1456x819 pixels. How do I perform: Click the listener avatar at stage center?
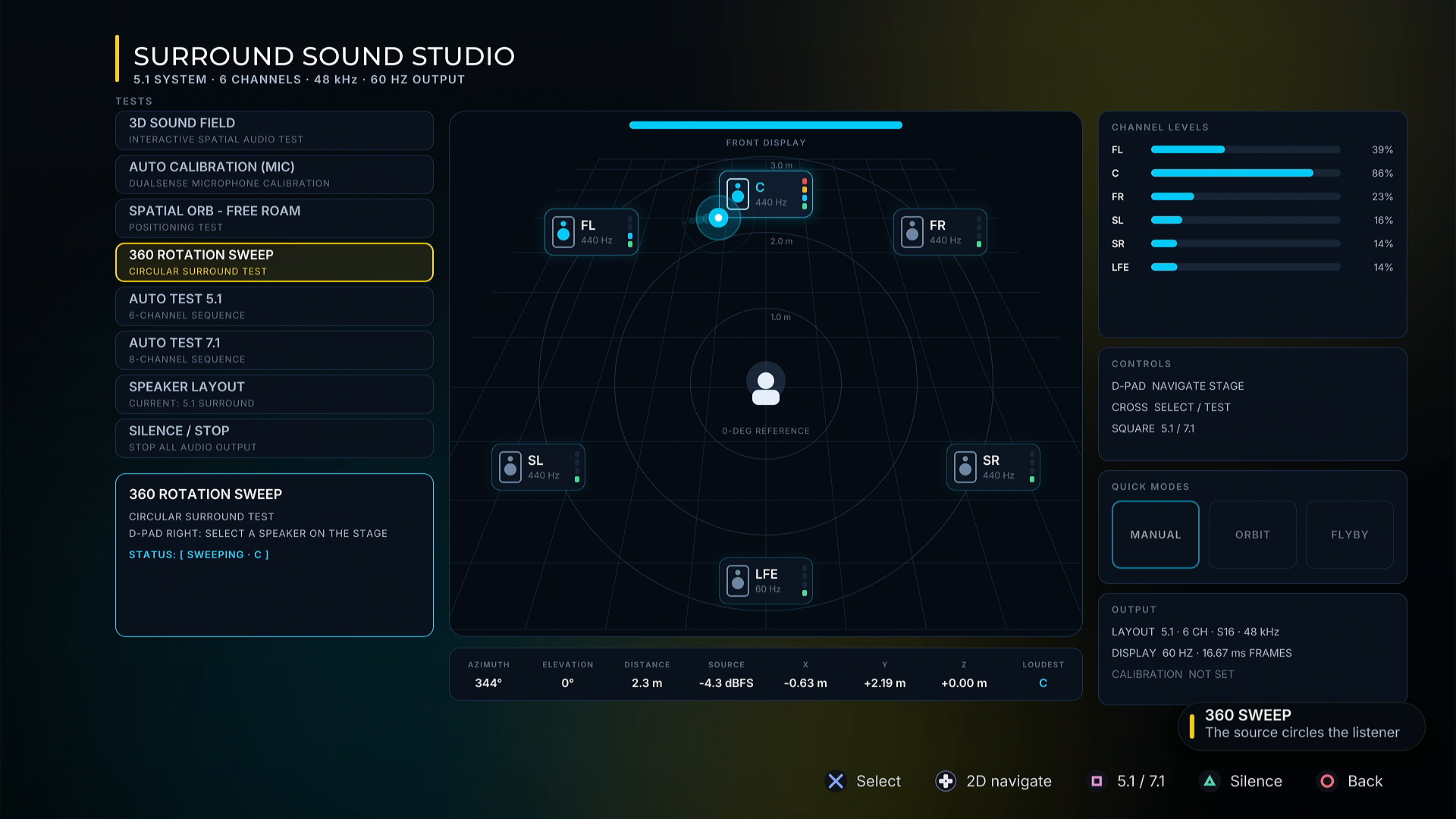pyautogui.click(x=766, y=382)
